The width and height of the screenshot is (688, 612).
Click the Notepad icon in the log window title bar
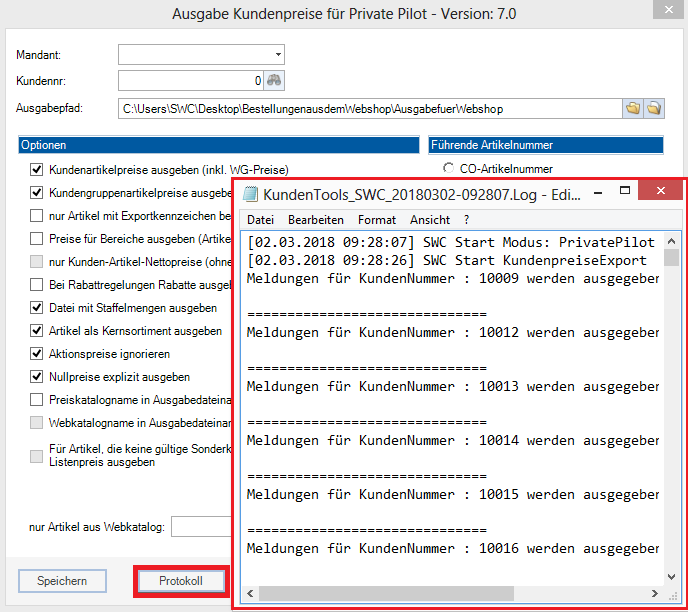tap(251, 193)
